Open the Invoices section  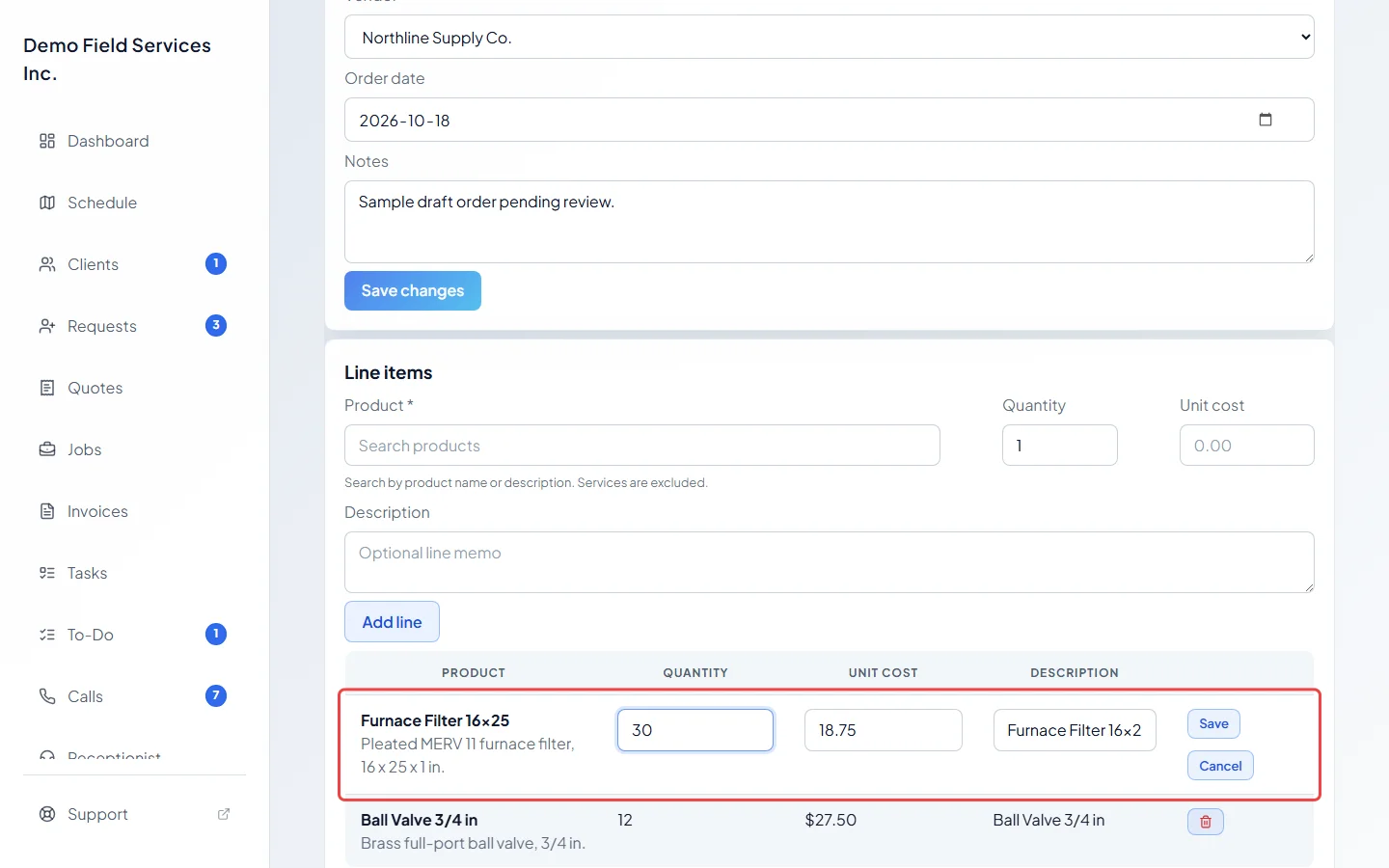pyautogui.click(x=134, y=511)
